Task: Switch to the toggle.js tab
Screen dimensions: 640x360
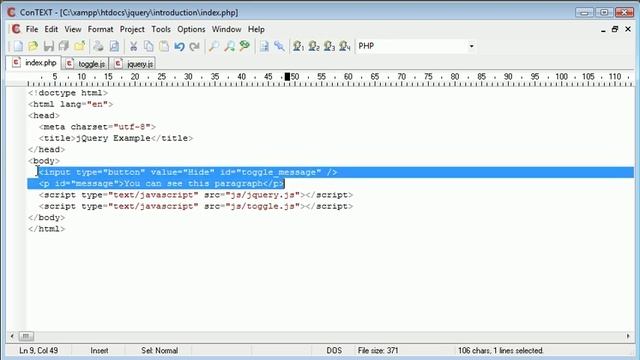Action: (x=86, y=64)
